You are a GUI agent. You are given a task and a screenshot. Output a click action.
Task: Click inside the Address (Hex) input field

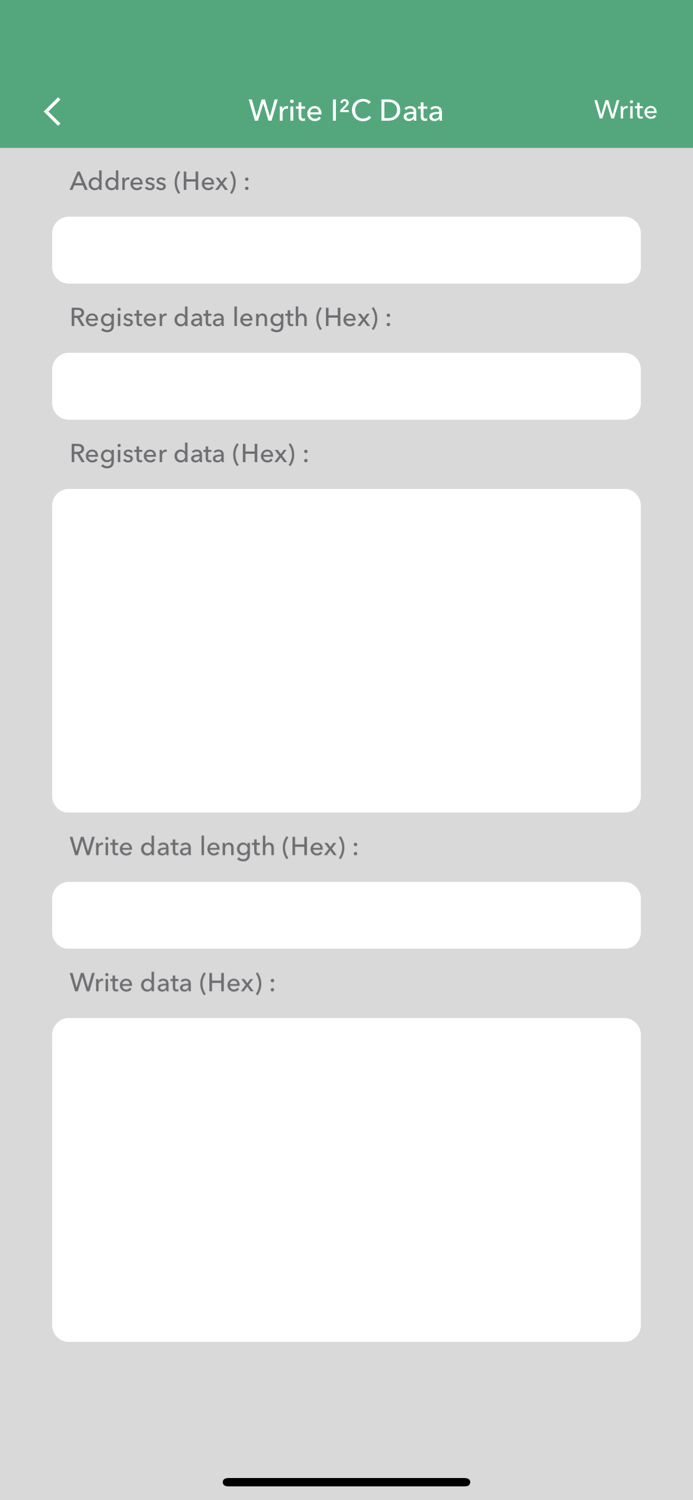(x=346, y=250)
